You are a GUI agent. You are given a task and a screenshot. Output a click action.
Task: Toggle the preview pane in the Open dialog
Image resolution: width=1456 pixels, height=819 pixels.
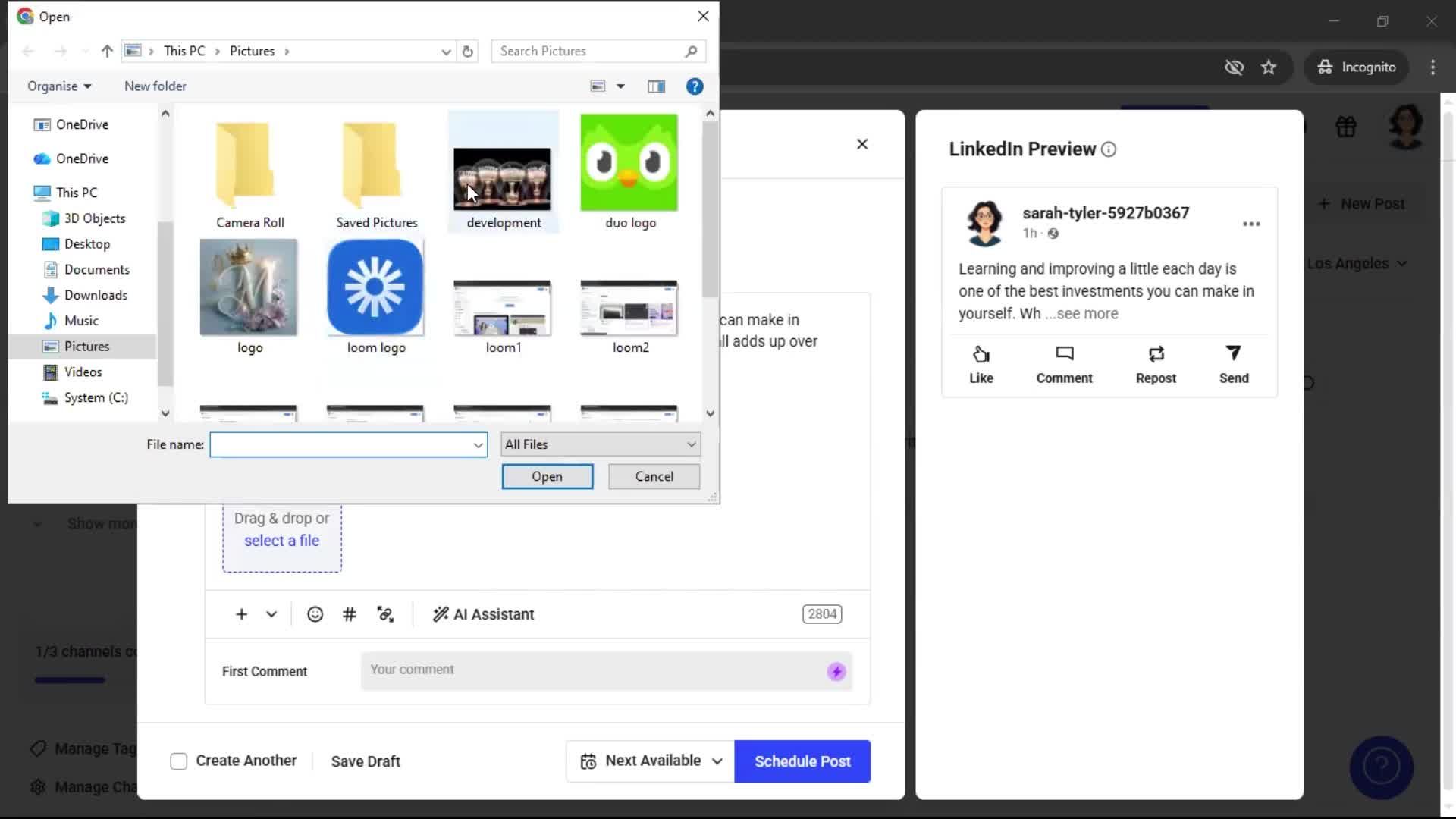tap(656, 86)
